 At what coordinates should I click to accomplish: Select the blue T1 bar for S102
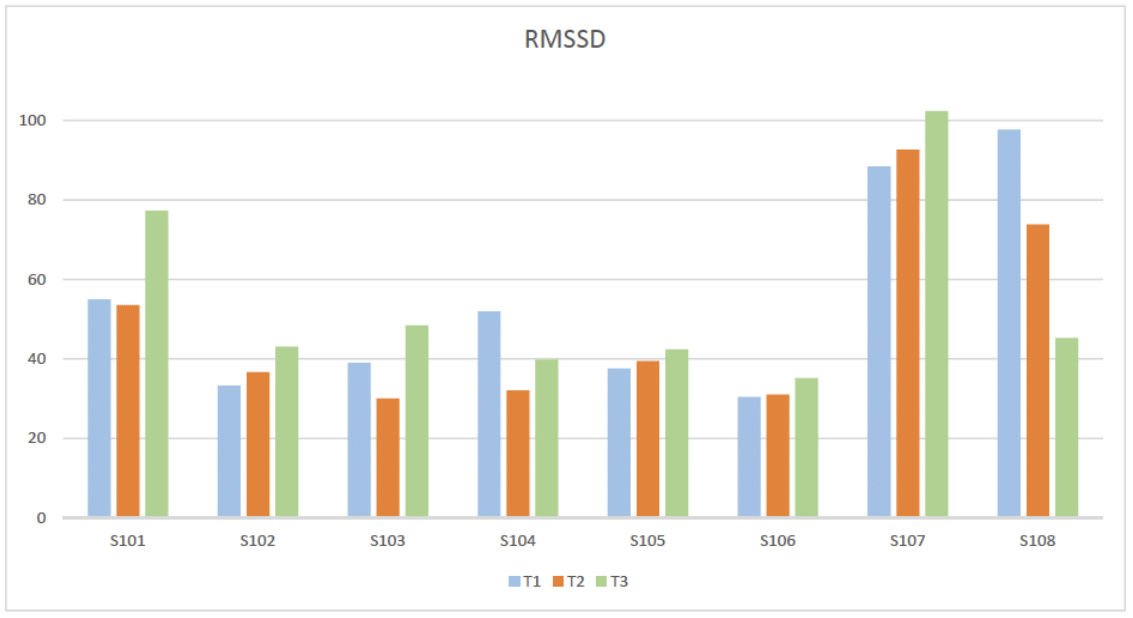point(229,451)
